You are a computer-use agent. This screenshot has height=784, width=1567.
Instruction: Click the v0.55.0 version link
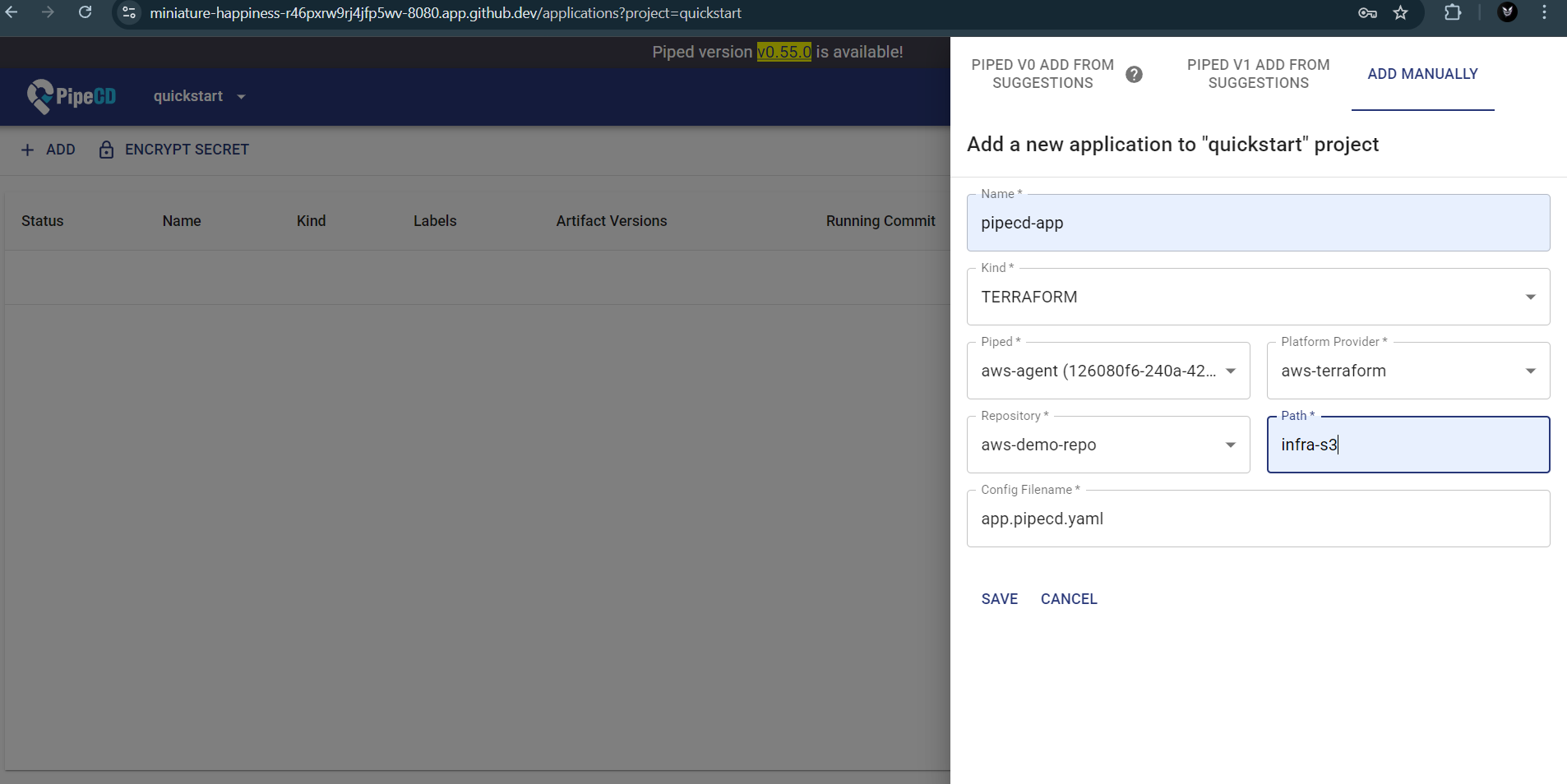784,52
